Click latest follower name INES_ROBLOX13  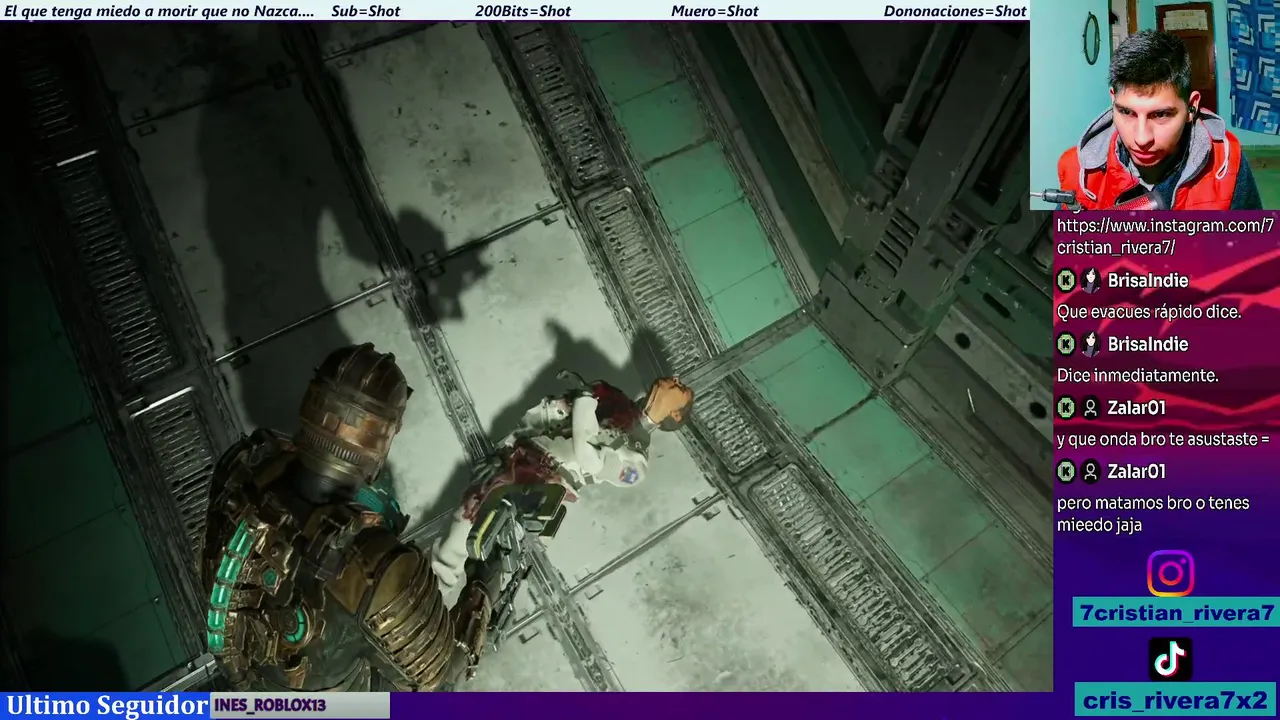[x=270, y=705]
